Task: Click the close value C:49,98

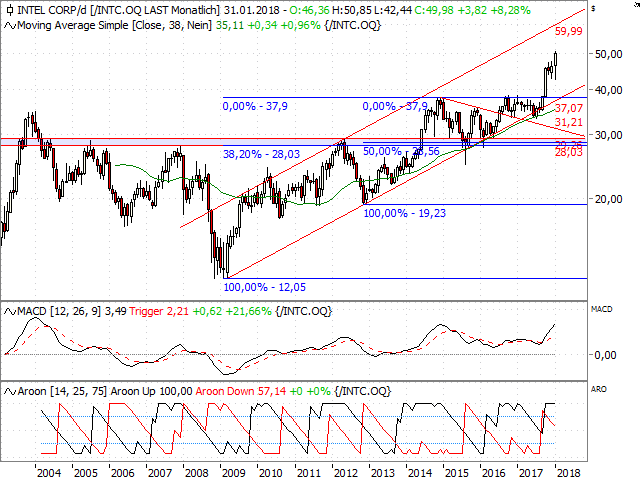Action: pyautogui.click(x=434, y=10)
